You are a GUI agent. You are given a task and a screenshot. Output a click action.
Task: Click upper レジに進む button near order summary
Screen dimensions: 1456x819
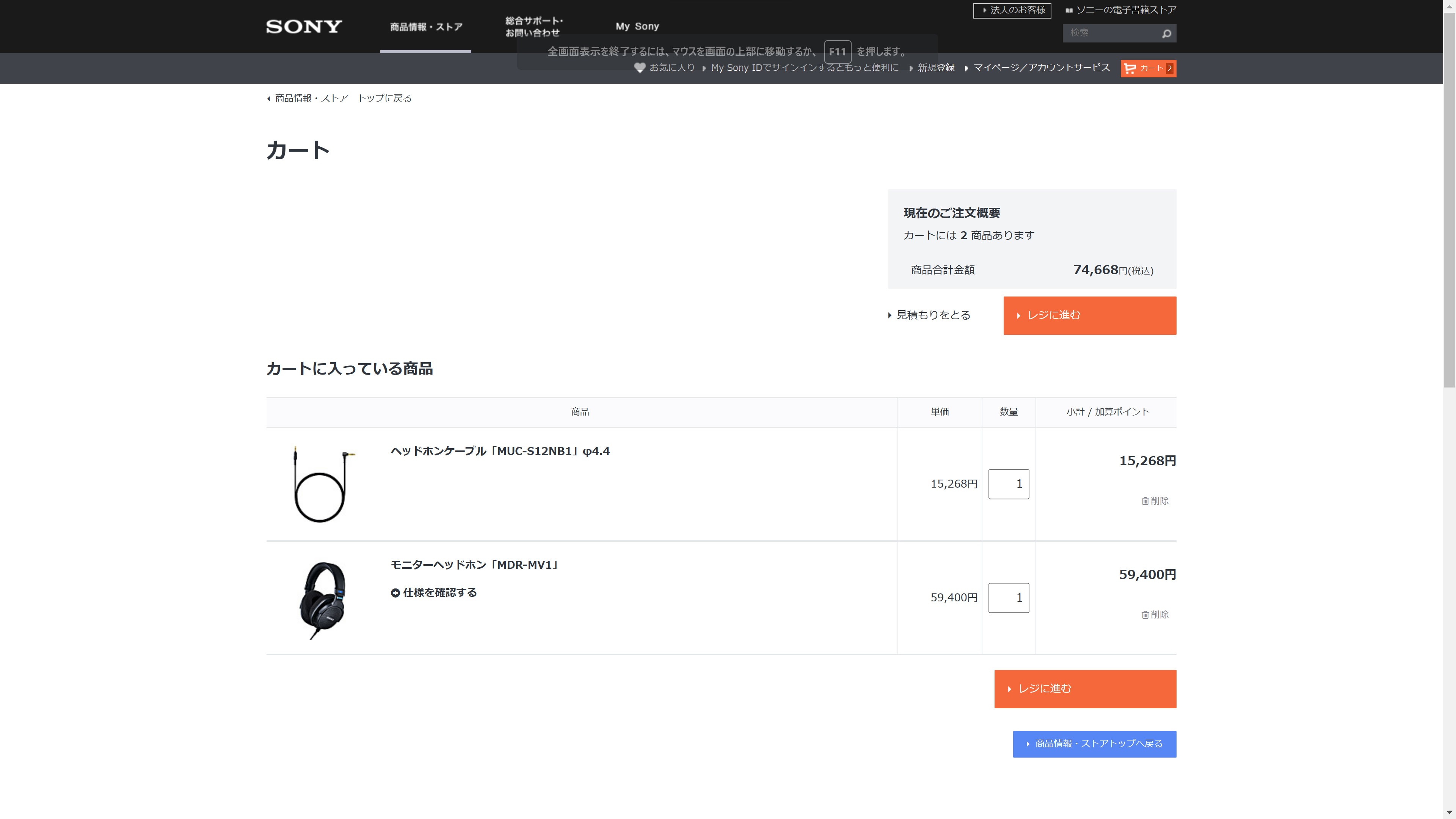(1090, 315)
